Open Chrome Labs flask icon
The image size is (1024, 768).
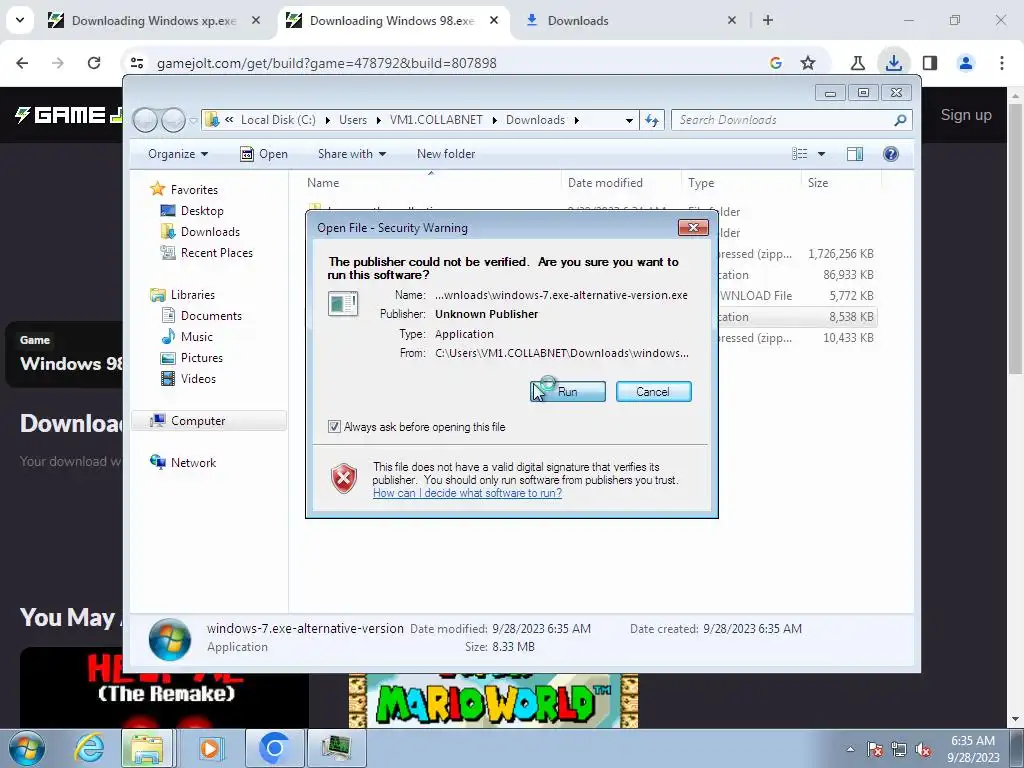click(x=857, y=63)
